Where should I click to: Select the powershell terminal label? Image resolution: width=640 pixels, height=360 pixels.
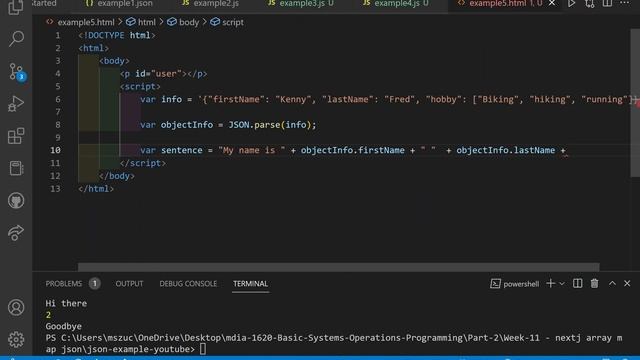[x=515, y=284]
